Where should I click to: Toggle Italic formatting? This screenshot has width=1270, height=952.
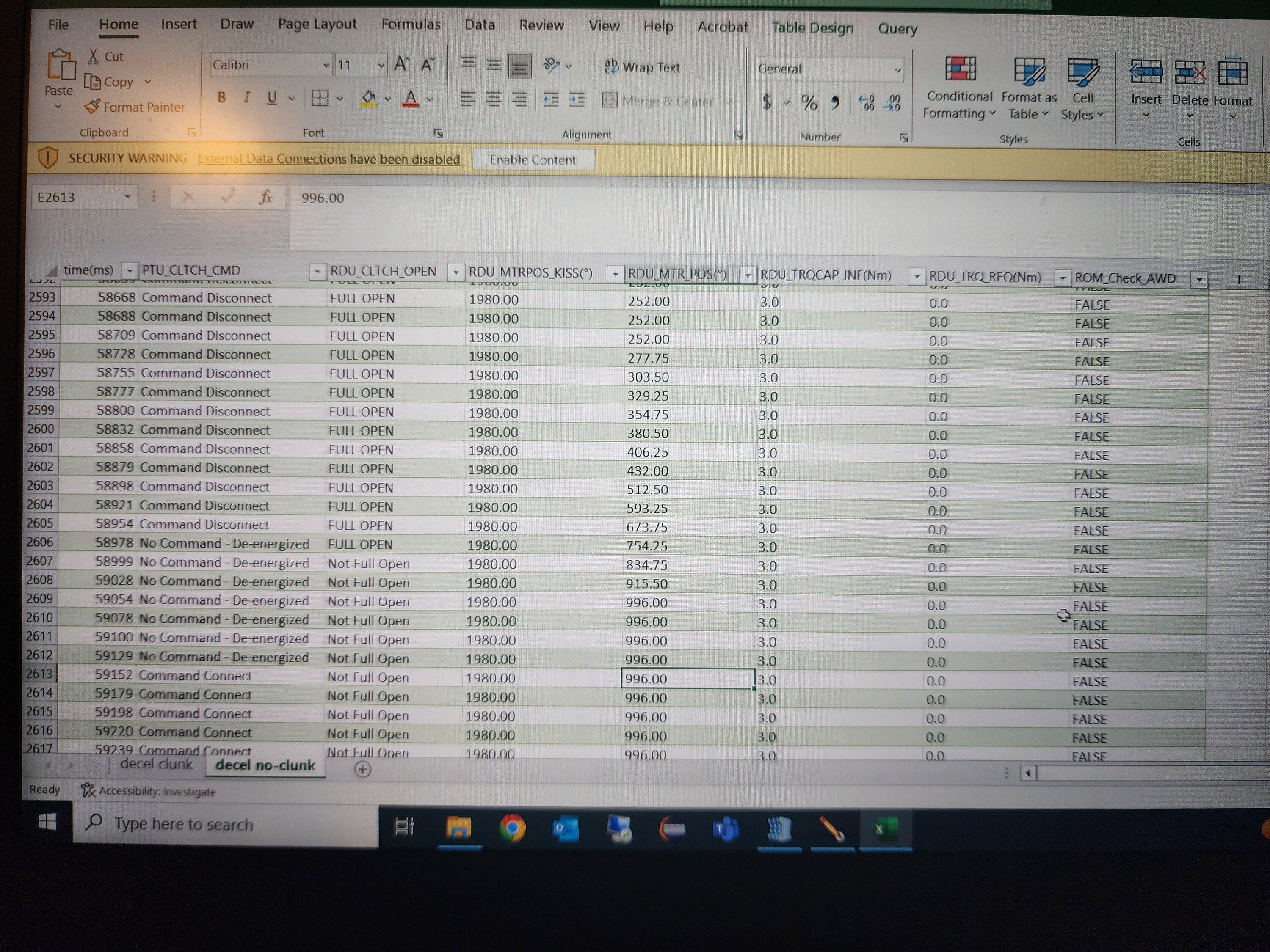[247, 98]
